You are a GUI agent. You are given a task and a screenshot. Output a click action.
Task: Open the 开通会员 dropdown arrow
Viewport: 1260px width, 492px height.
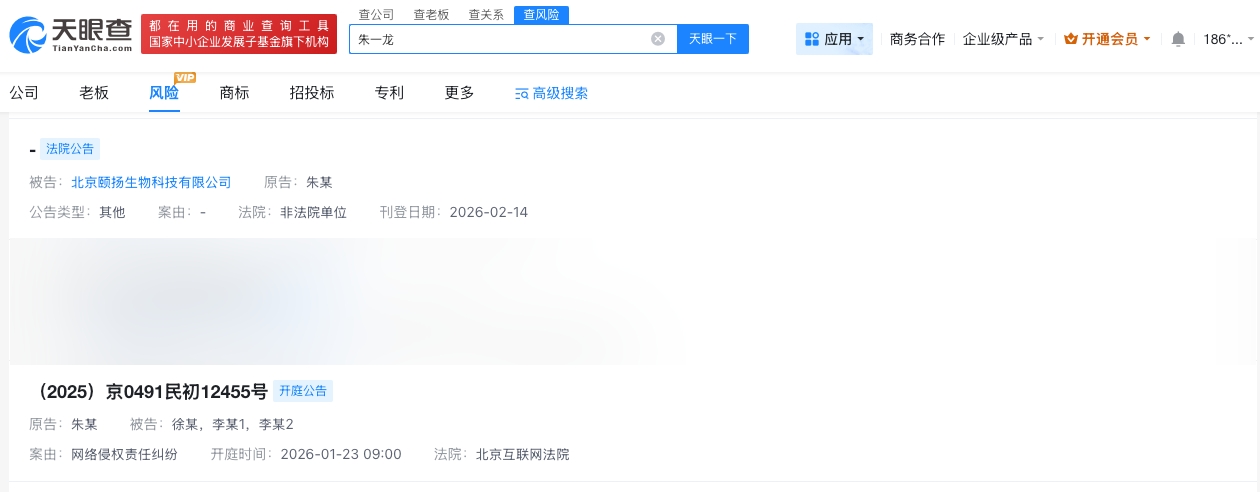(1147, 39)
